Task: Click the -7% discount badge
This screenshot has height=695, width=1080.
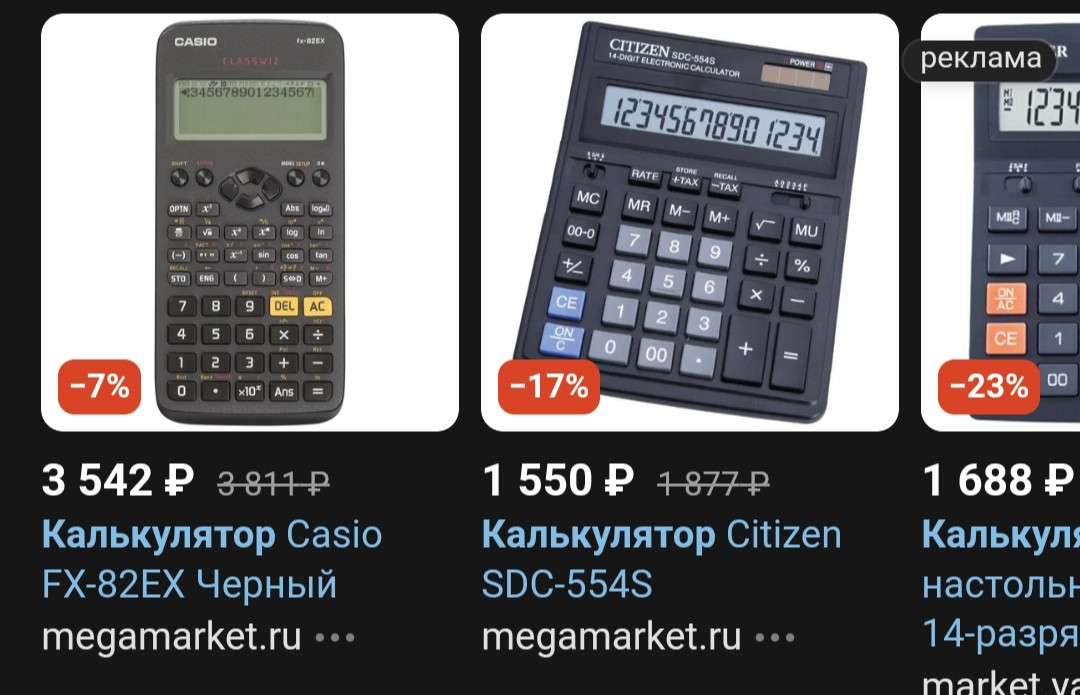Action: click(x=99, y=386)
